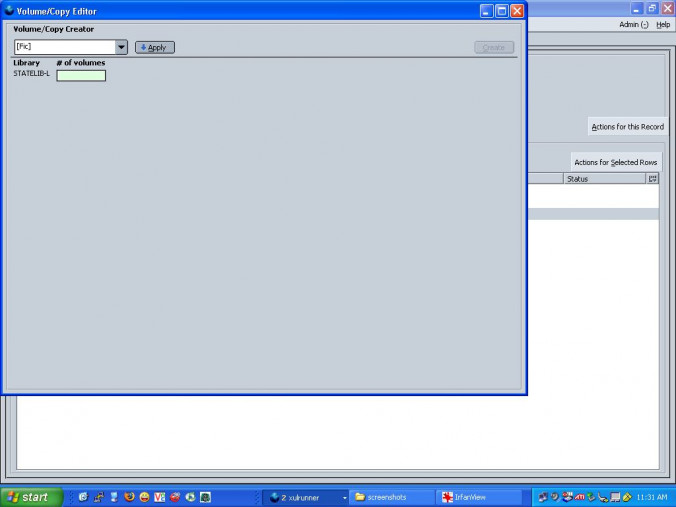Click the Volume/Copy Creator heading

pyautogui.click(x=53, y=29)
